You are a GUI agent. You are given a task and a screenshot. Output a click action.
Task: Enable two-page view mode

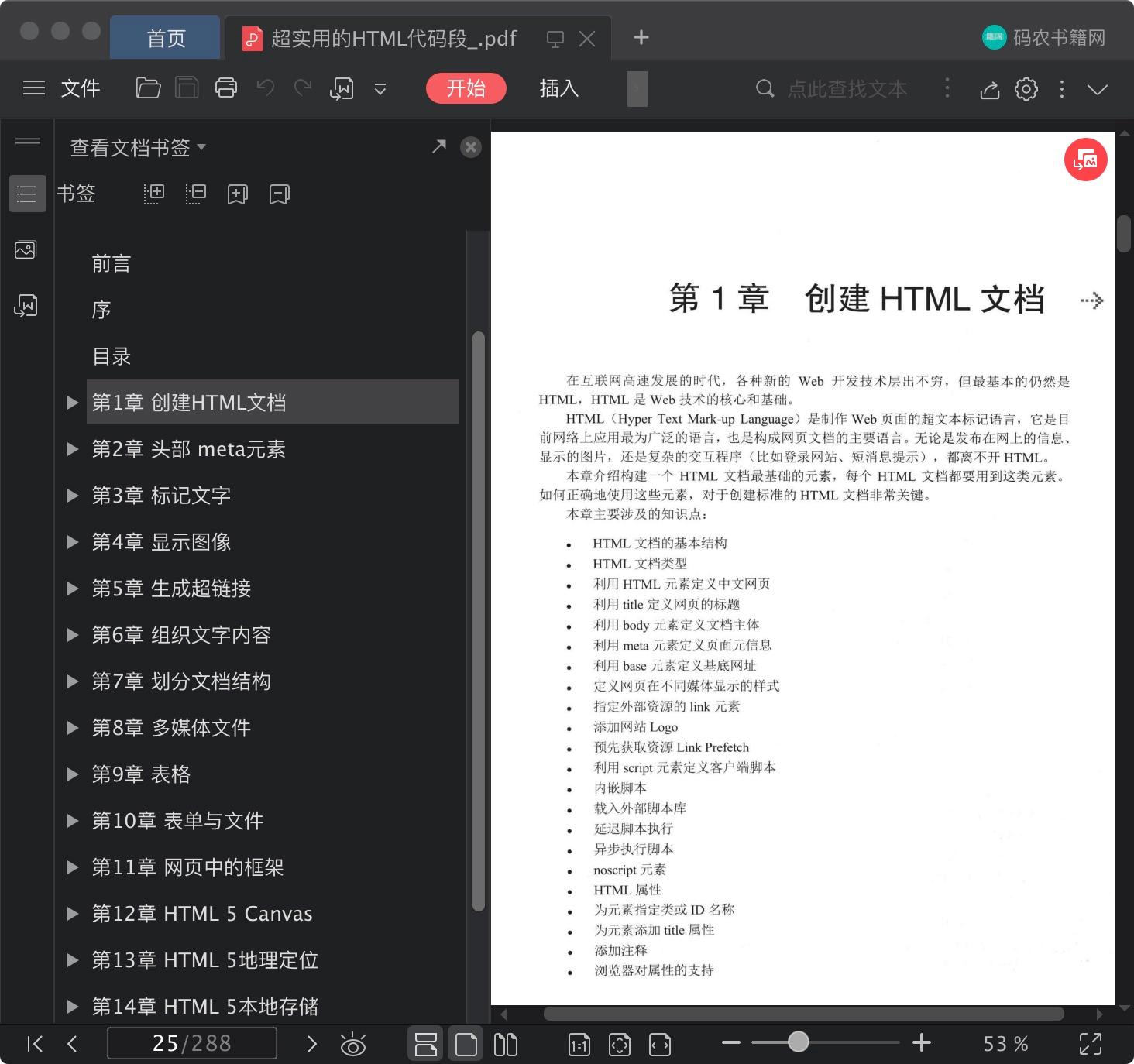click(x=506, y=1044)
